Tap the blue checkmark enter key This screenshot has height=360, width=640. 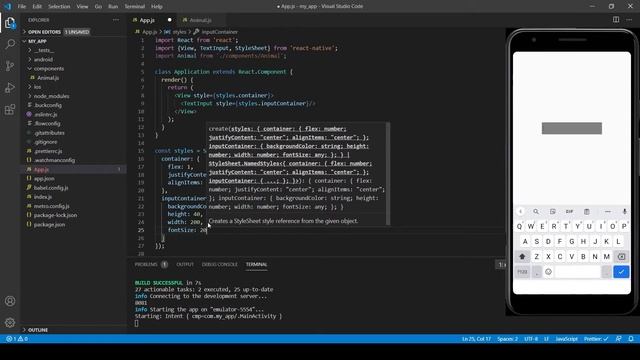point(621,271)
